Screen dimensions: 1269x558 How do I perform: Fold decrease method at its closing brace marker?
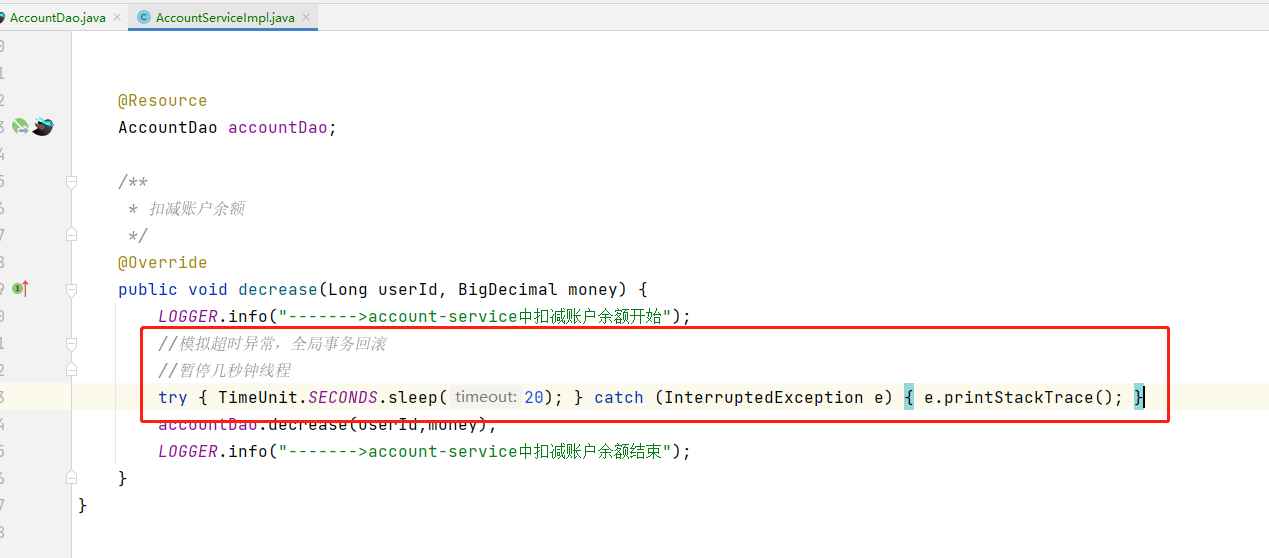pyautogui.click(x=71, y=478)
